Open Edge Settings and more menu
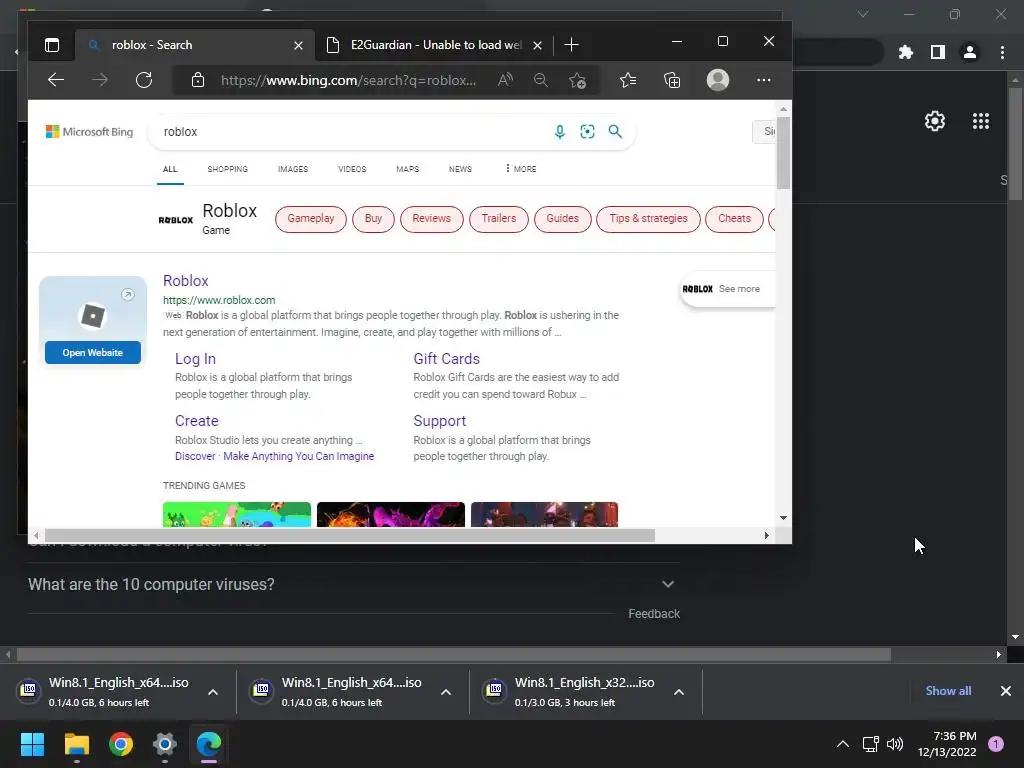This screenshot has height=768, width=1024. 763,80
